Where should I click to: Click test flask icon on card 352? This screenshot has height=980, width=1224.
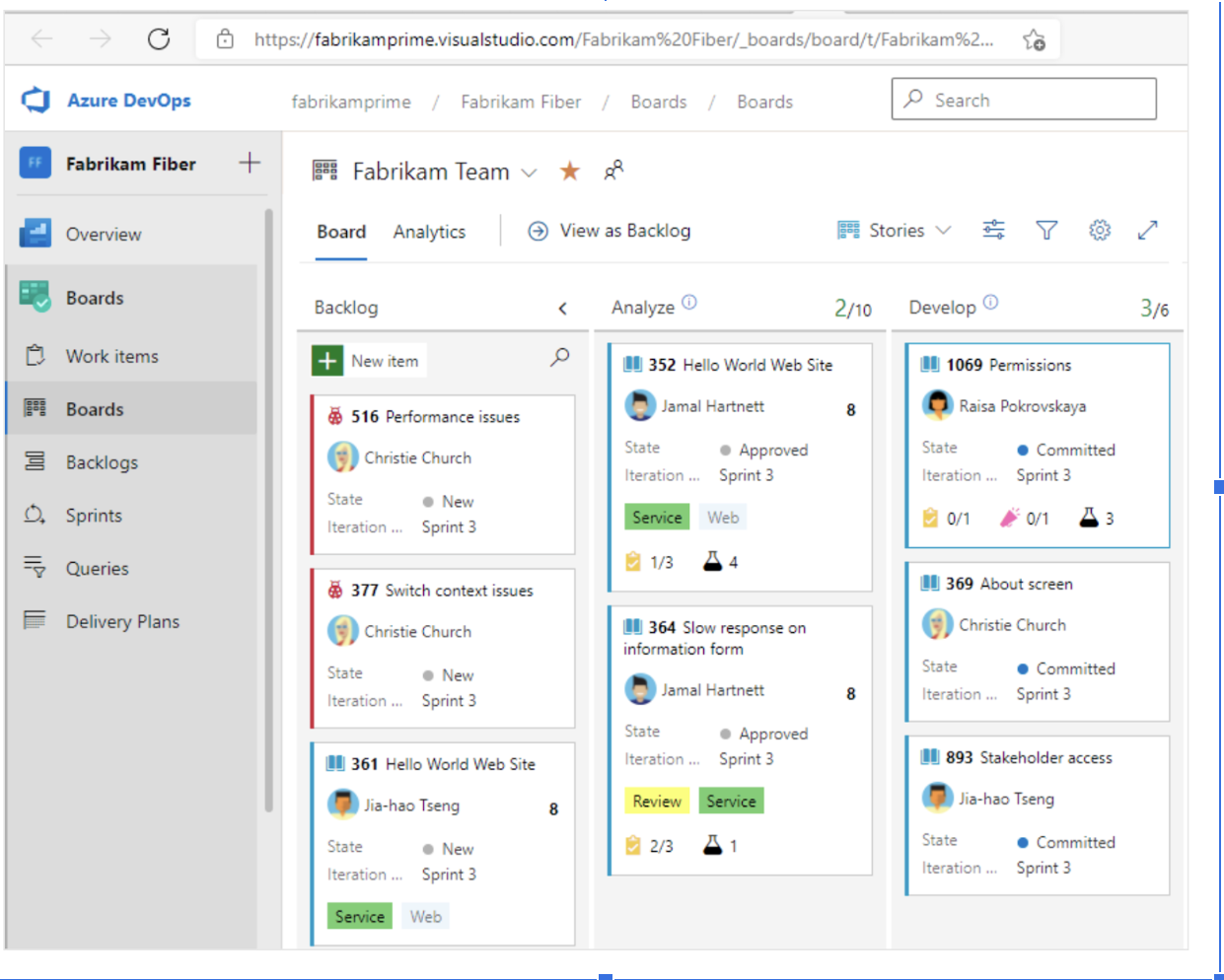(712, 561)
